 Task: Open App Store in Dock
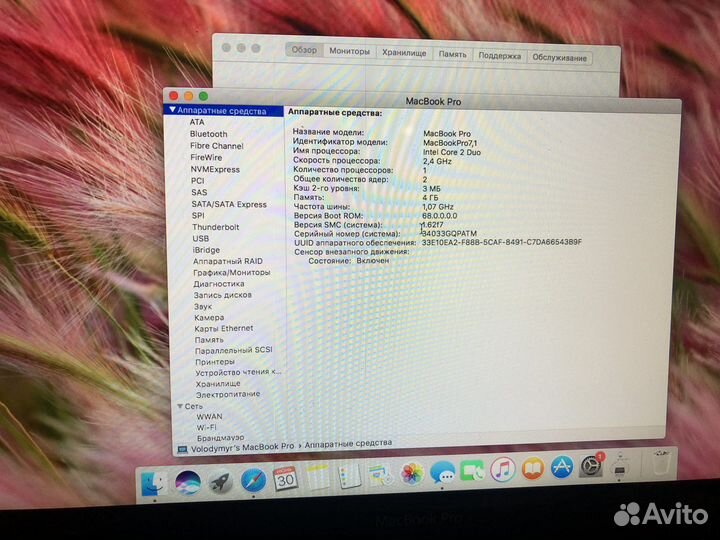[562, 467]
